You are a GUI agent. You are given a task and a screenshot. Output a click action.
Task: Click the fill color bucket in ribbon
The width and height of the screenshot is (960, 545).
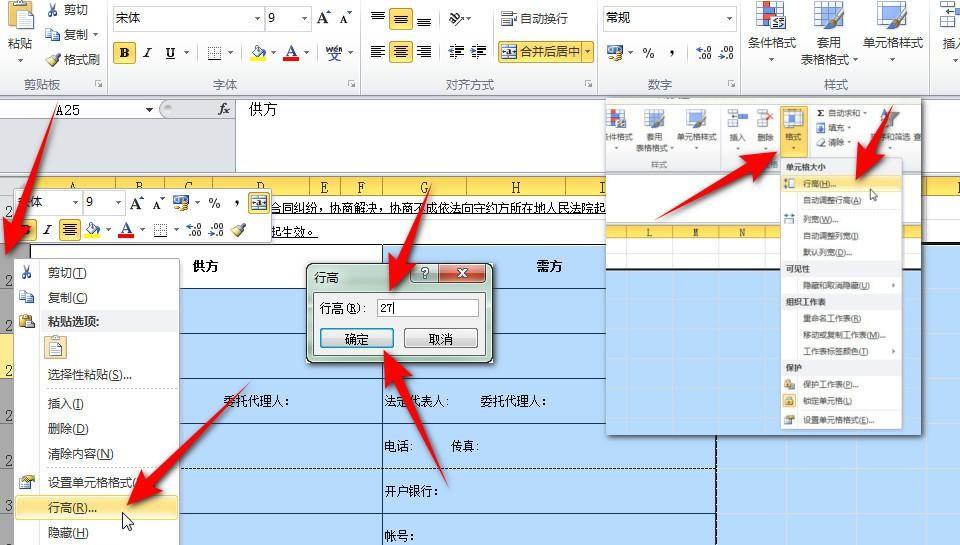click(x=258, y=53)
